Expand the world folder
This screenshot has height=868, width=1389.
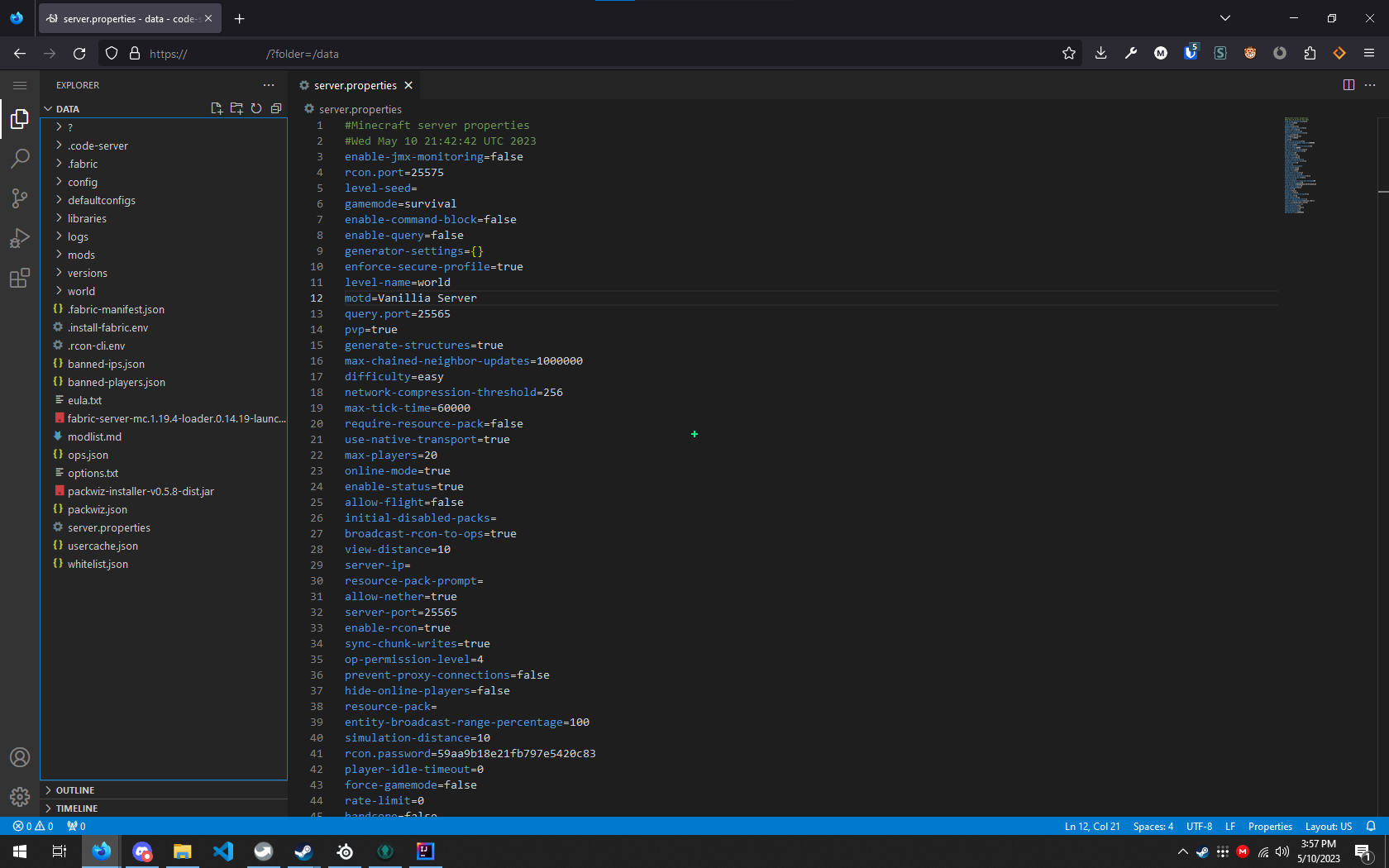click(x=81, y=291)
